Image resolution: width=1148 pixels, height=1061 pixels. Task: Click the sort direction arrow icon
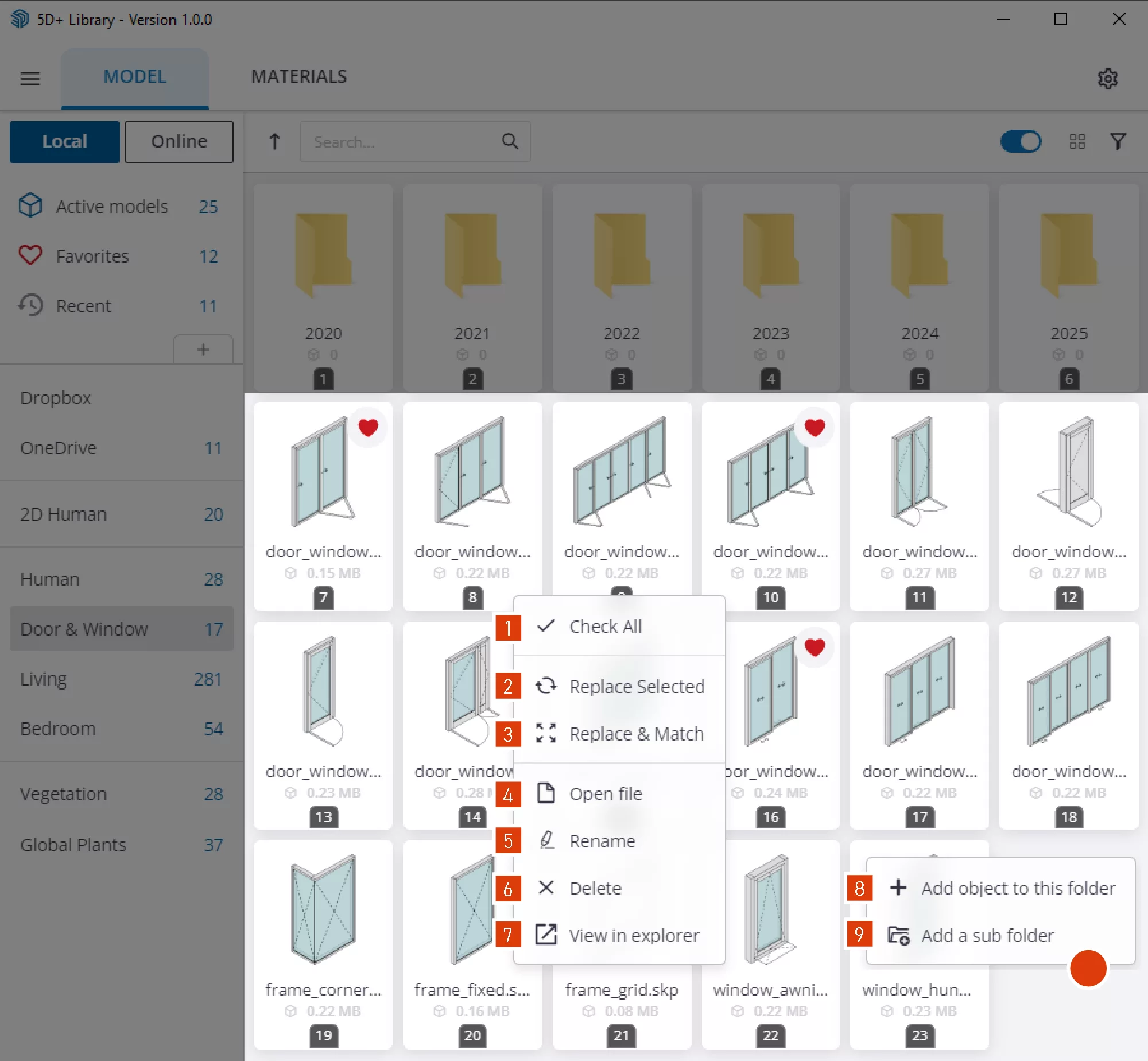pyautogui.click(x=274, y=142)
